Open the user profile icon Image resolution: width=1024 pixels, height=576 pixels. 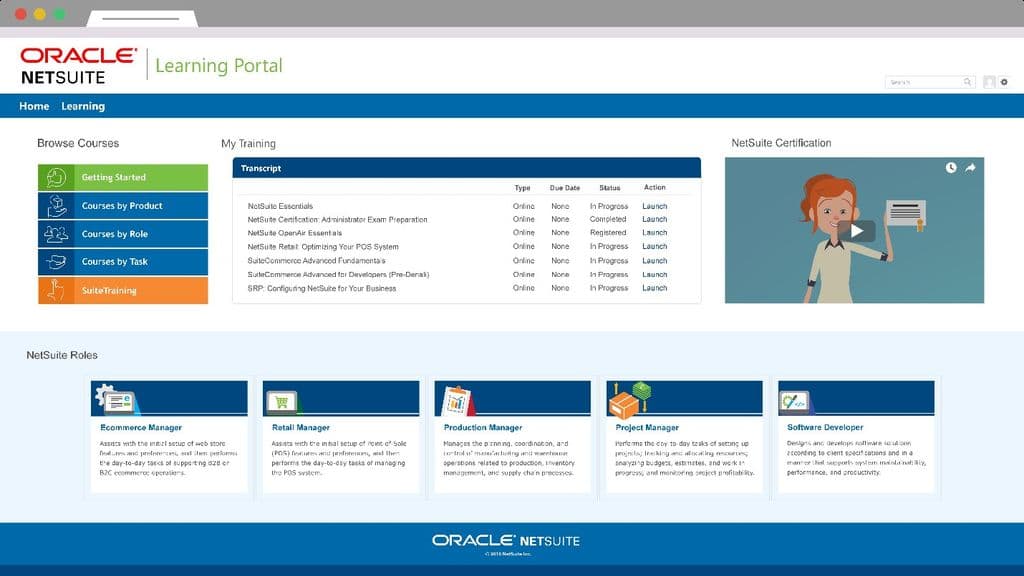point(989,82)
